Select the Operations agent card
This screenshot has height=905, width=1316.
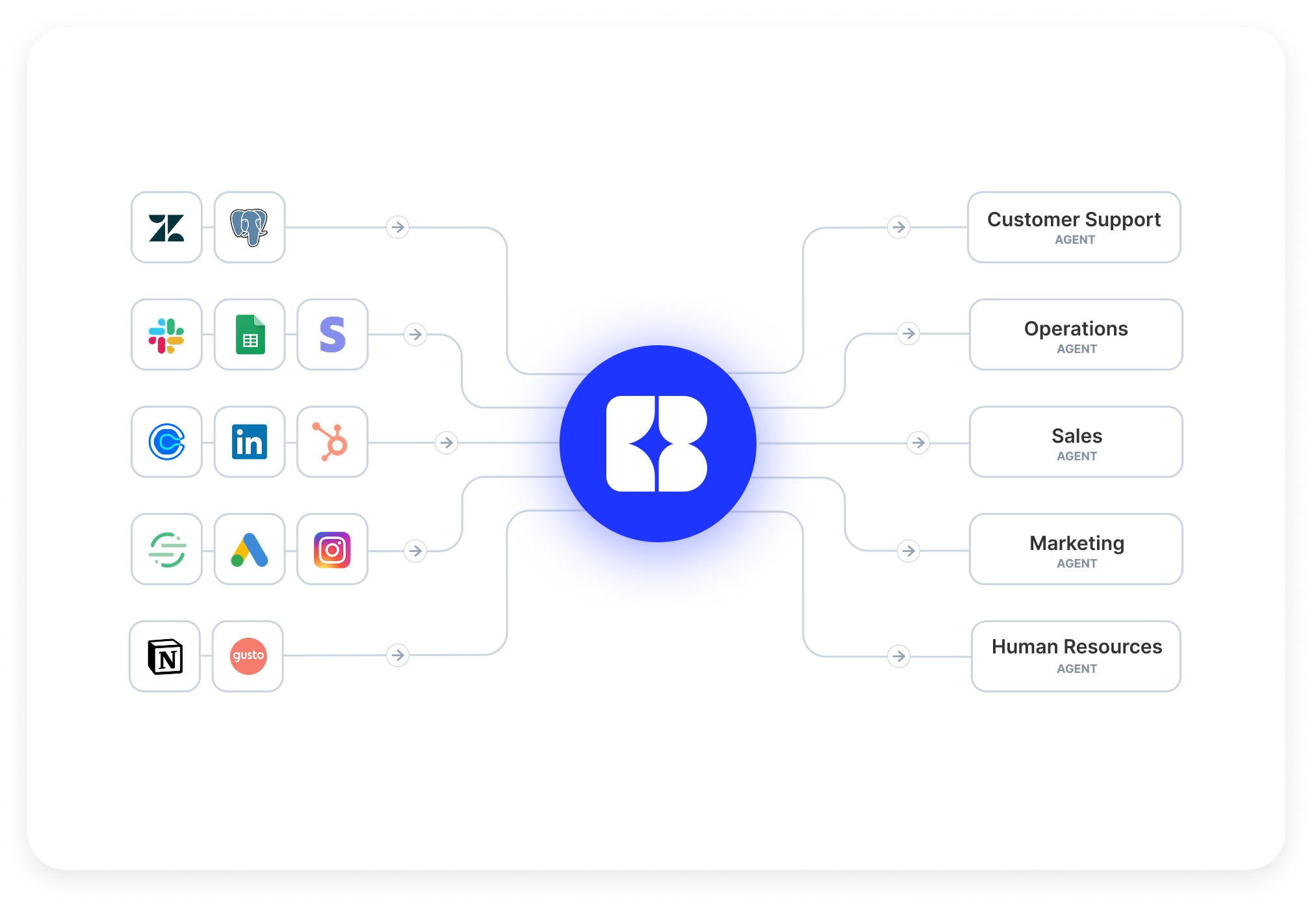pos(1076,335)
